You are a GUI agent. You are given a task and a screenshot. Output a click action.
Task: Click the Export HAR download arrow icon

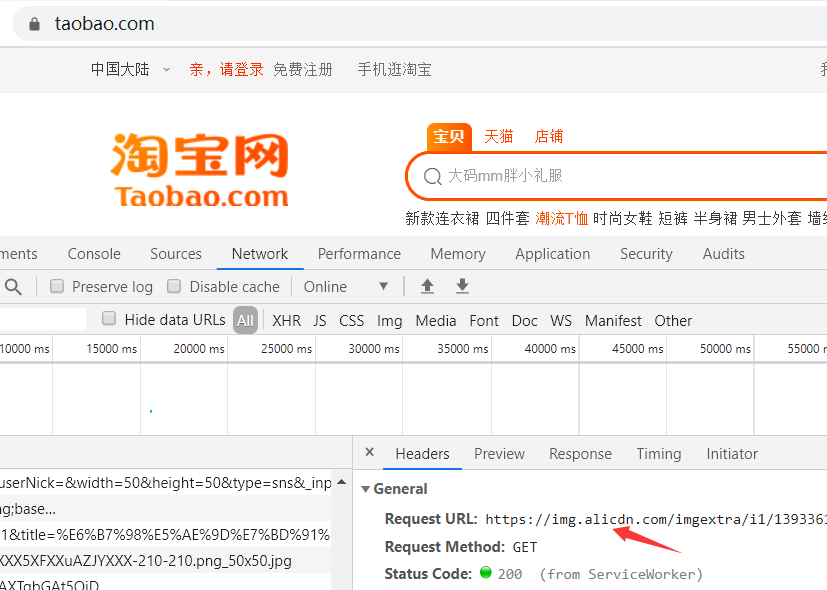462,286
